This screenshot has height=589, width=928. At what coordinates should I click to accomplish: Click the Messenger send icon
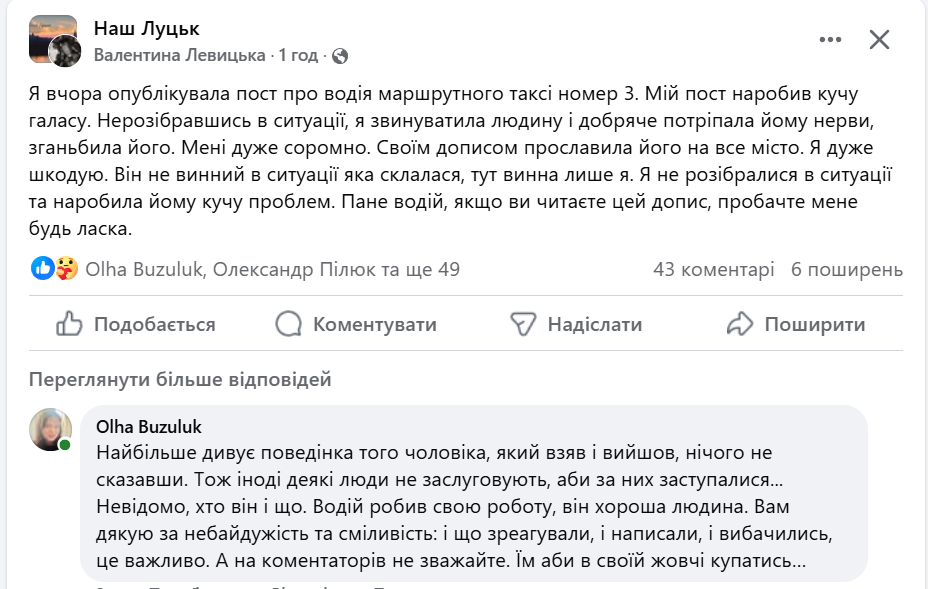point(524,324)
